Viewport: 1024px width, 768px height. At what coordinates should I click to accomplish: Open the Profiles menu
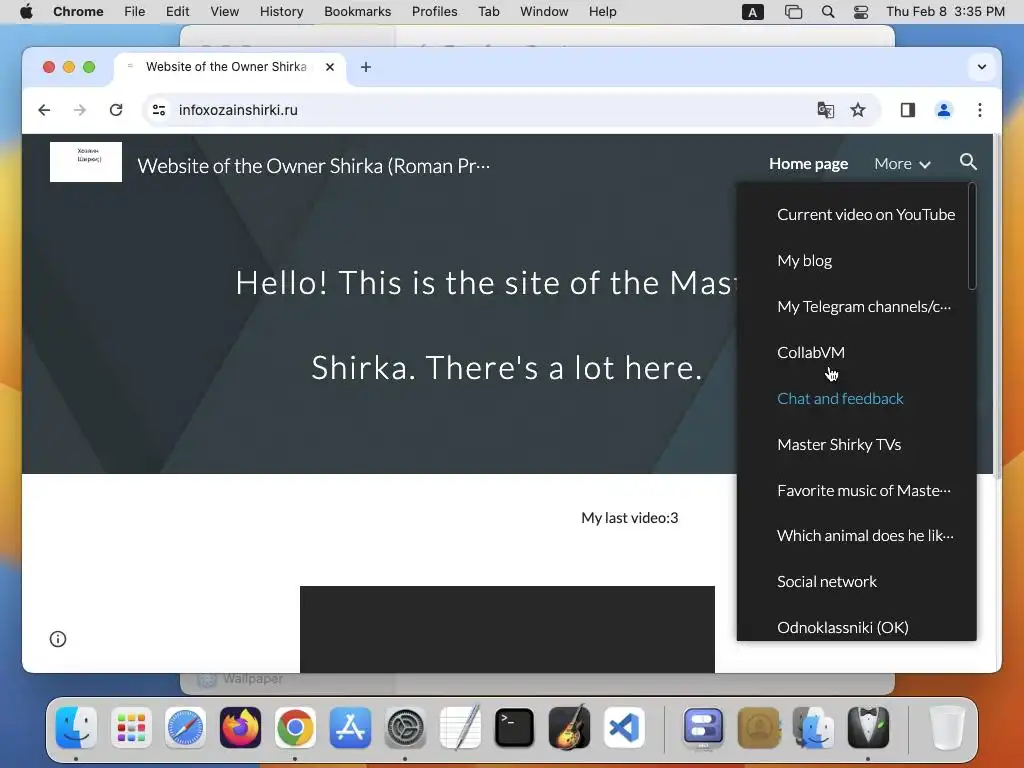coord(434,12)
